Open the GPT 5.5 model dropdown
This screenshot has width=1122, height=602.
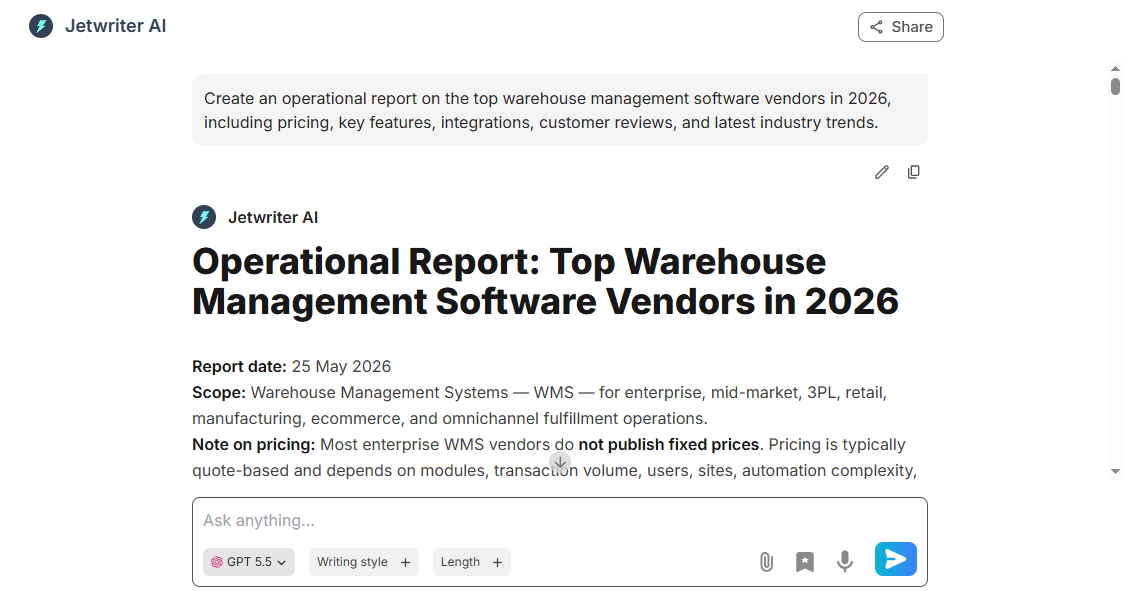249,562
